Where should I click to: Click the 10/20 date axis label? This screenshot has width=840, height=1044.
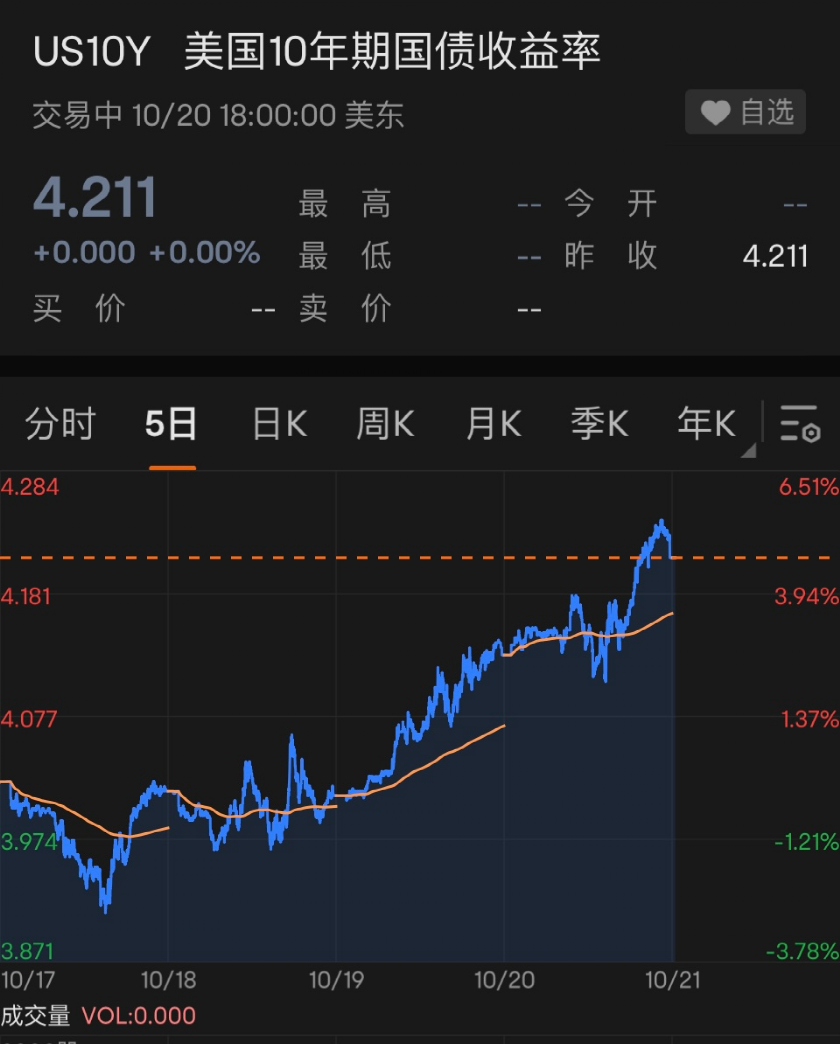point(503,979)
